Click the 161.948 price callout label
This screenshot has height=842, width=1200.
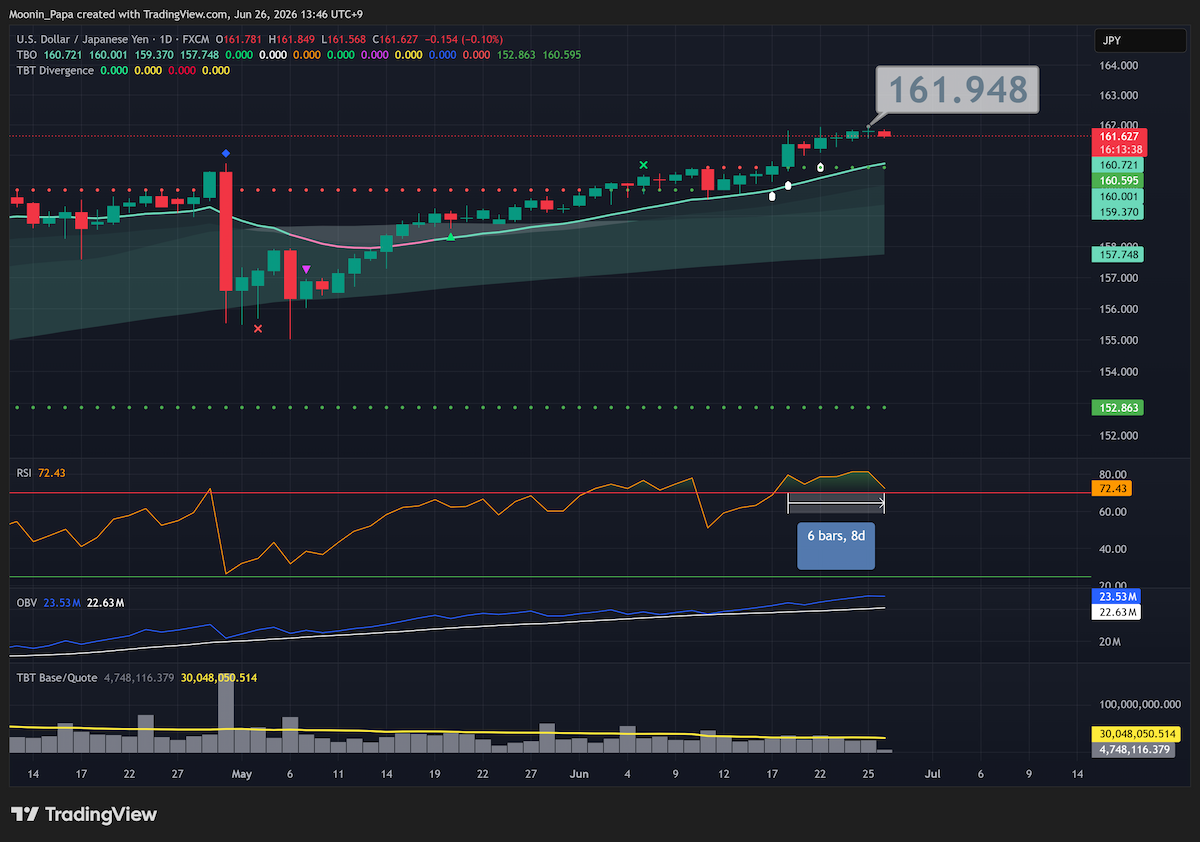click(x=958, y=89)
